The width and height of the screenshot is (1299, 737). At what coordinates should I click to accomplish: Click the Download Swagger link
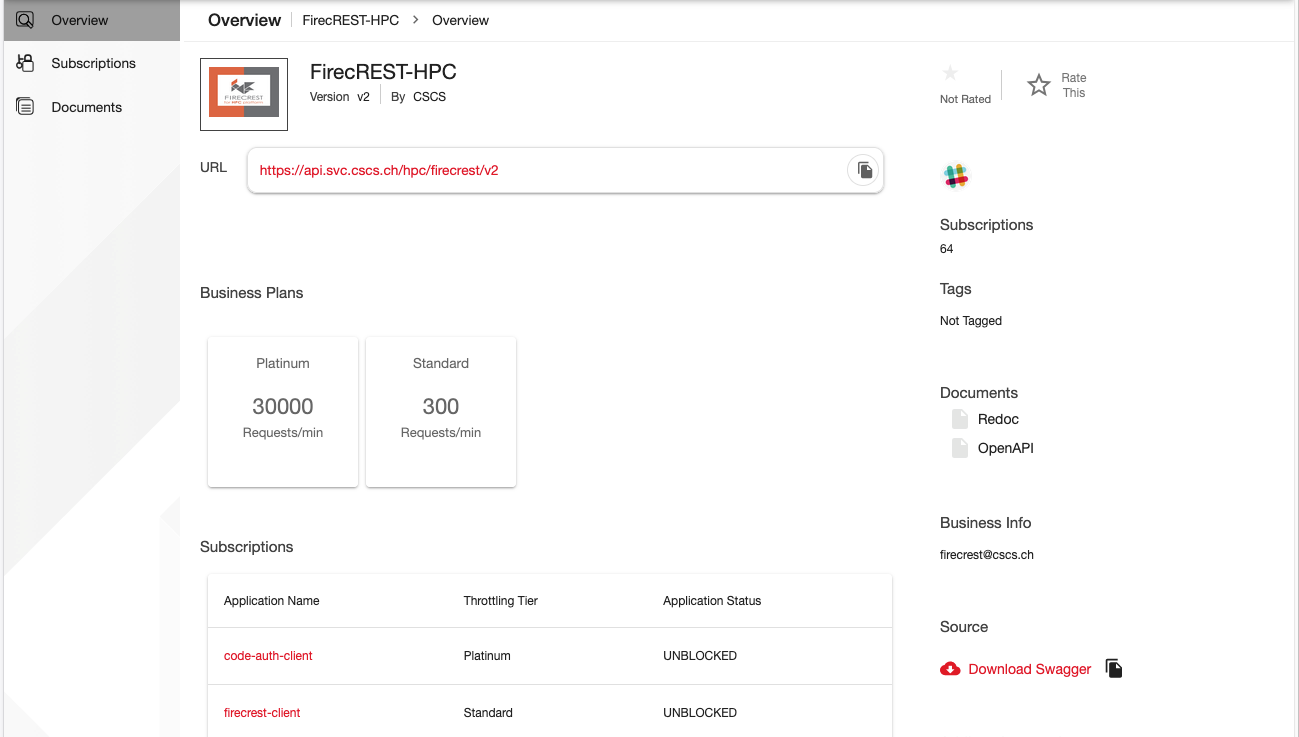pos(1030,669)
